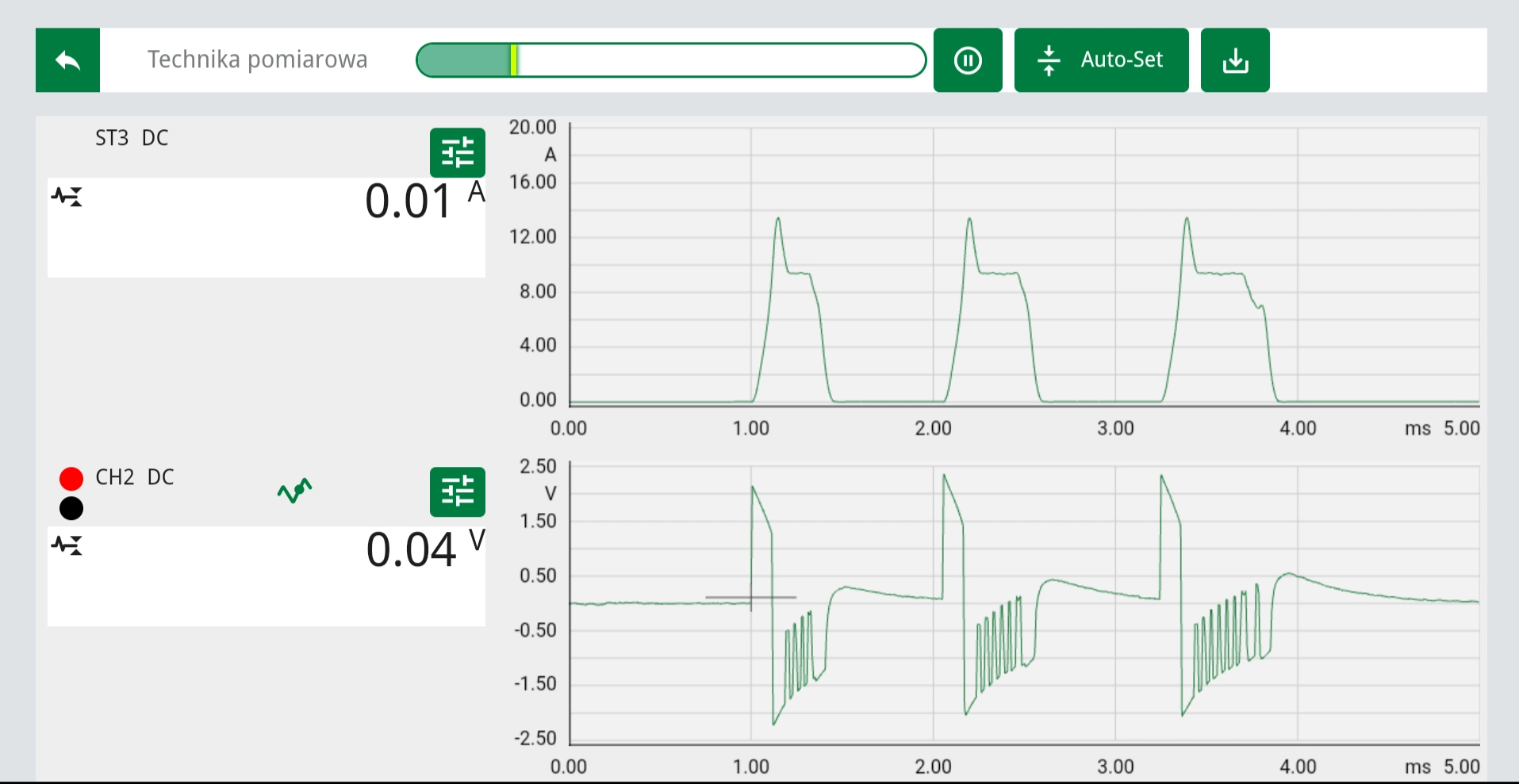The image size is (1519, 784).
Task: Select the yellow buffer position marker
Action: click(x=514, y=60)
